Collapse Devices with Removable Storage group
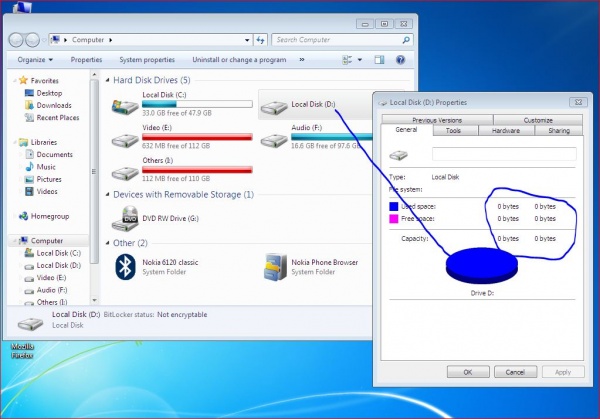This screenshot has width=600, height=419. (x=108, y=194)
